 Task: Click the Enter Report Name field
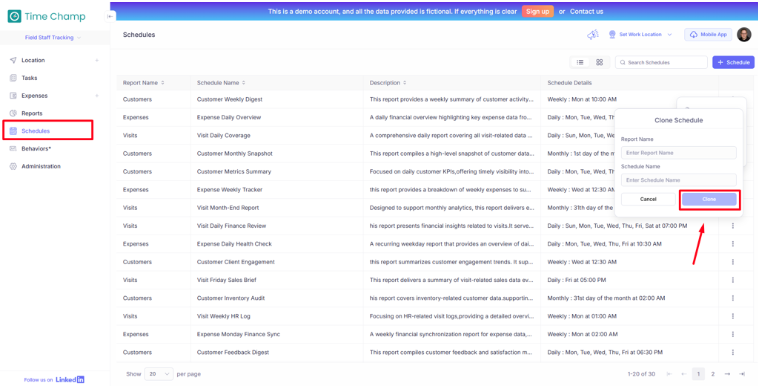[x=679, y=153]
